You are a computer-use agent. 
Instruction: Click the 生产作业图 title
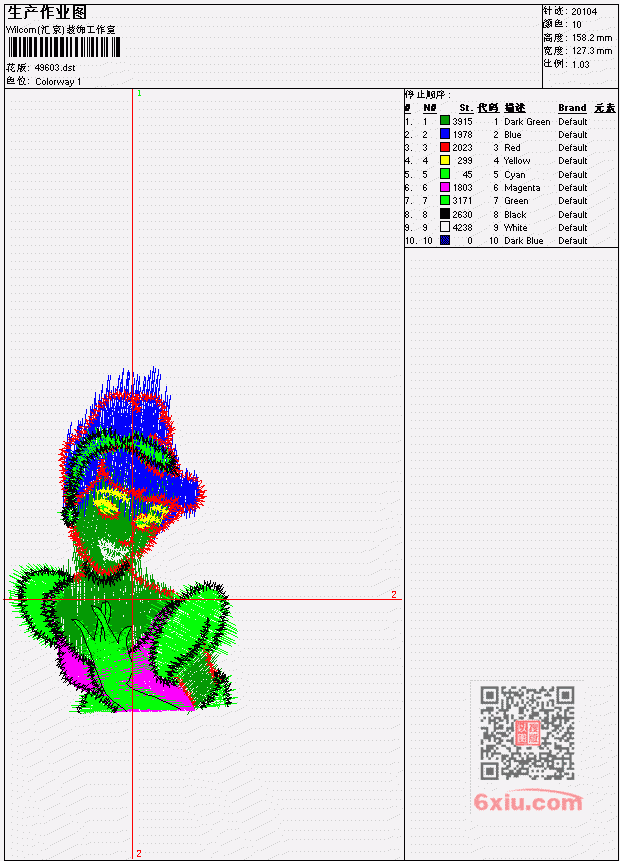pyautogui.click(x=47, y=13)
